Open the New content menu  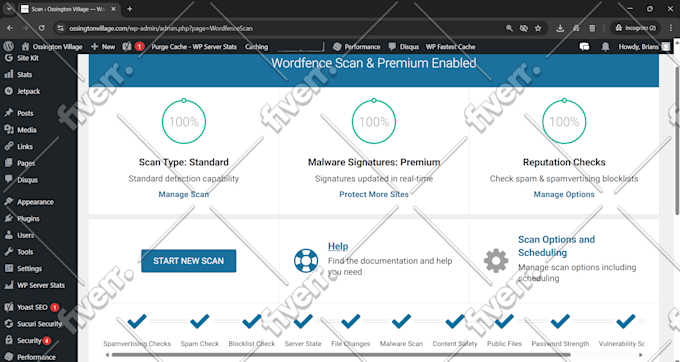click(x=103, y=47)
